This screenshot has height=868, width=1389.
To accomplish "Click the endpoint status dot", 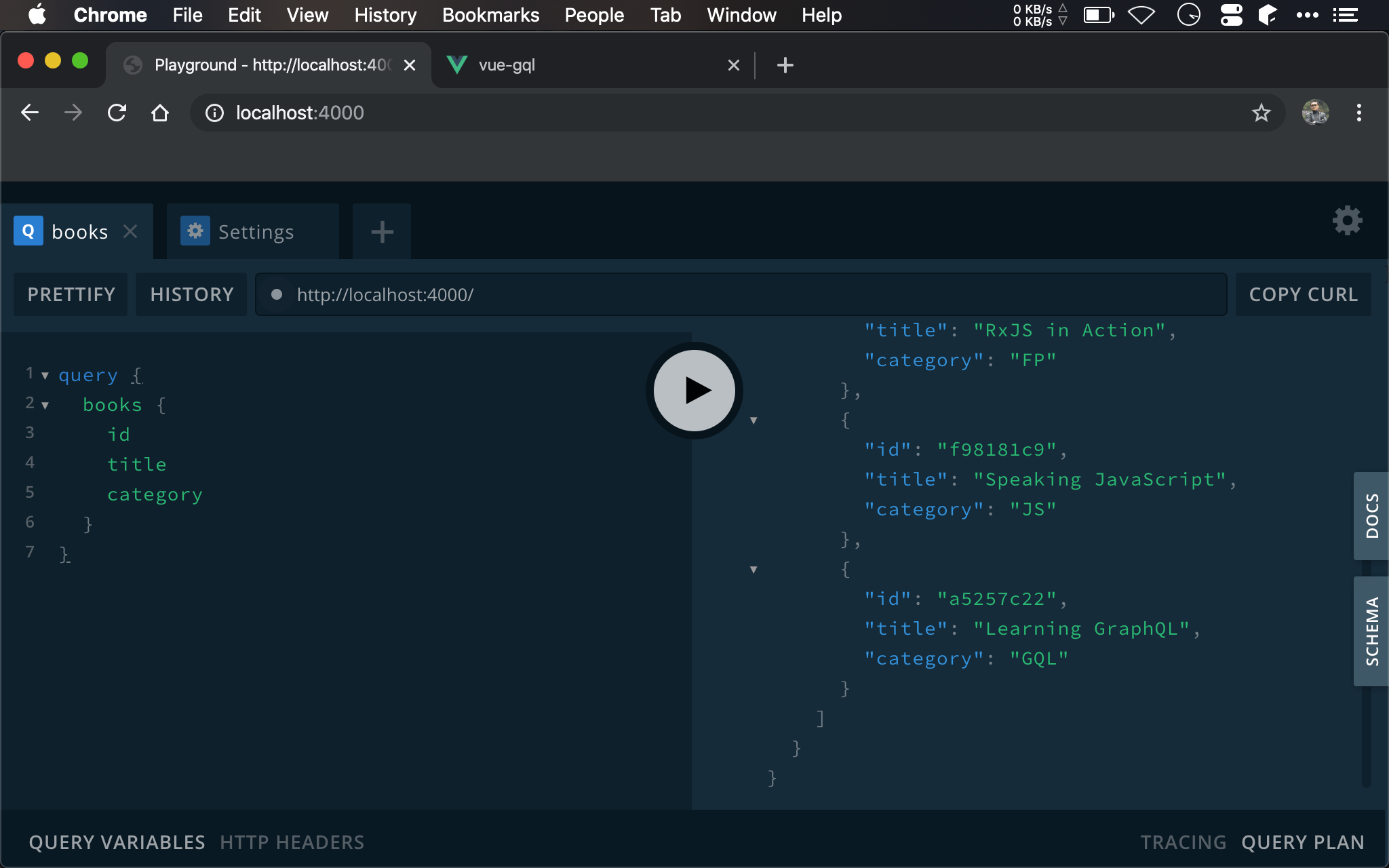I will point(277,294).
